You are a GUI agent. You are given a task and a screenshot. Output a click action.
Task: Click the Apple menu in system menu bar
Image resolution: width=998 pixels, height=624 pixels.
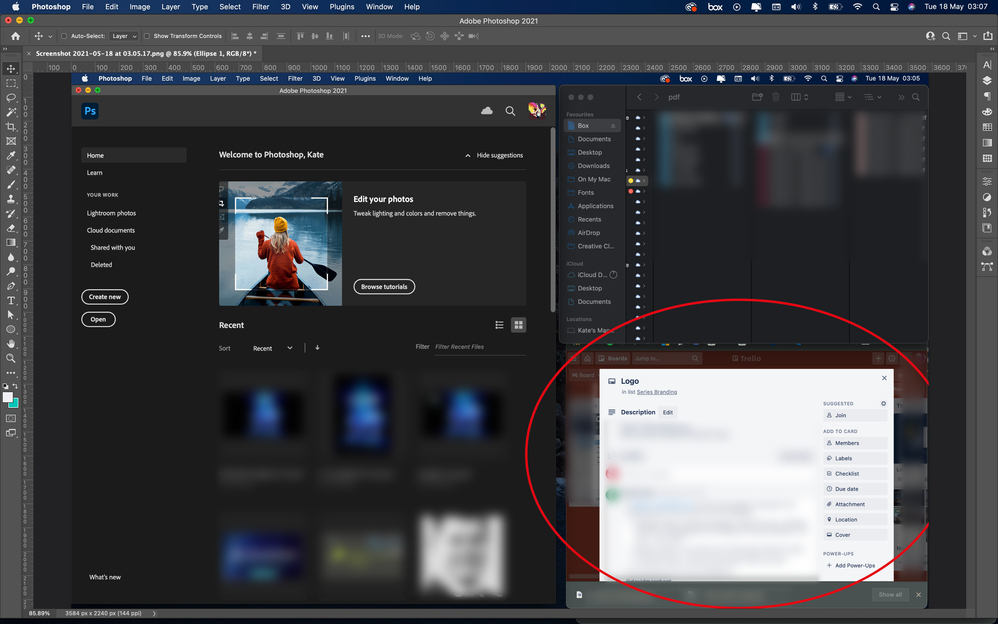click(x=16, y=7)
